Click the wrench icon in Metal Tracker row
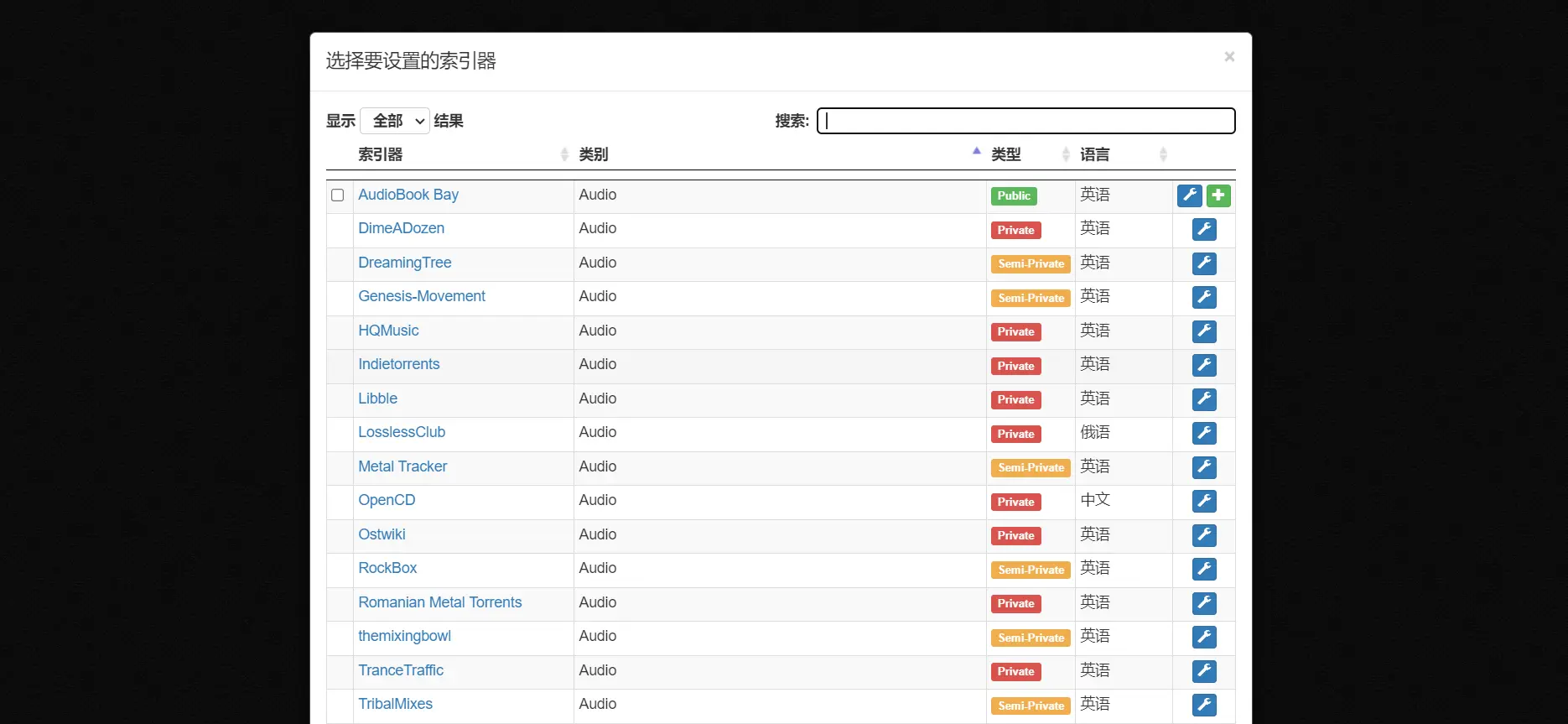The height and width of the screenshot is (724, 1568). coord(1204,467)
